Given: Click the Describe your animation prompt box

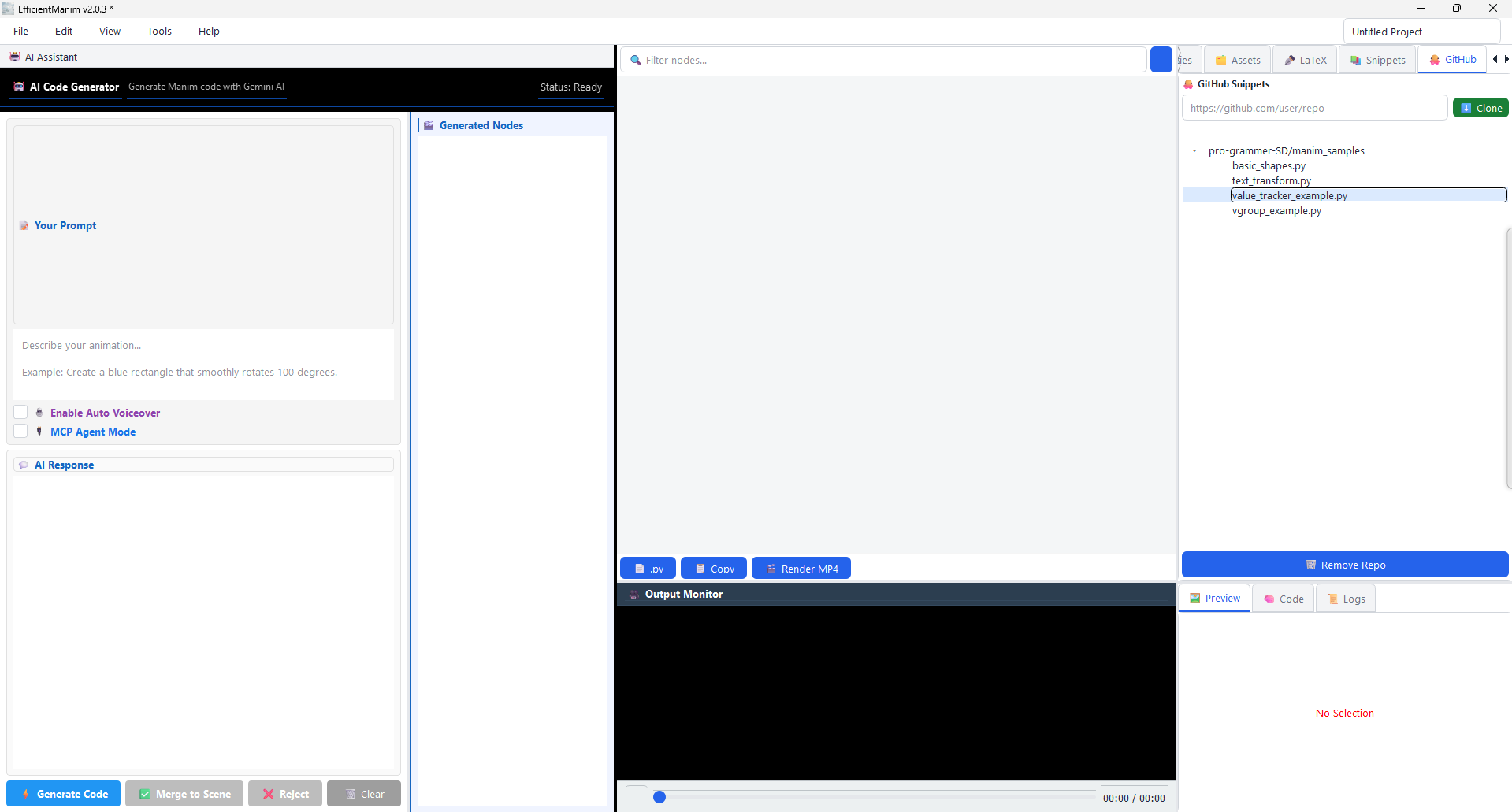Looking at the screenshot, I should (203, 364).
